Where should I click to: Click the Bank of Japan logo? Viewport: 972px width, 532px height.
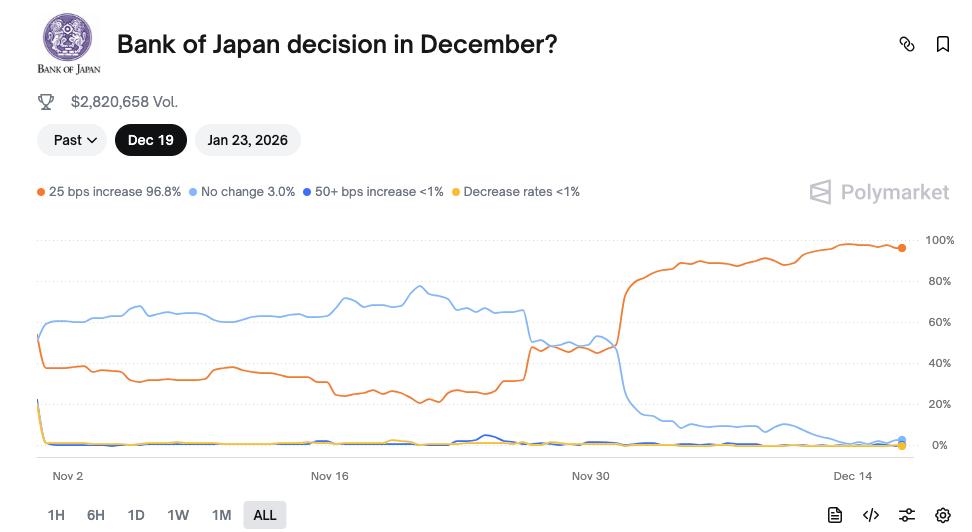(x=68, y=43)
